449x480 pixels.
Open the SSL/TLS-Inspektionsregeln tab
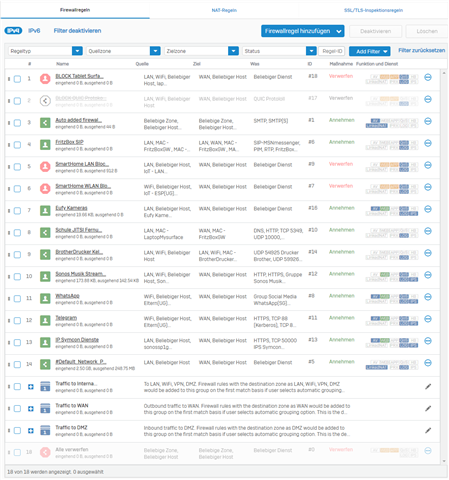(373, 10)
